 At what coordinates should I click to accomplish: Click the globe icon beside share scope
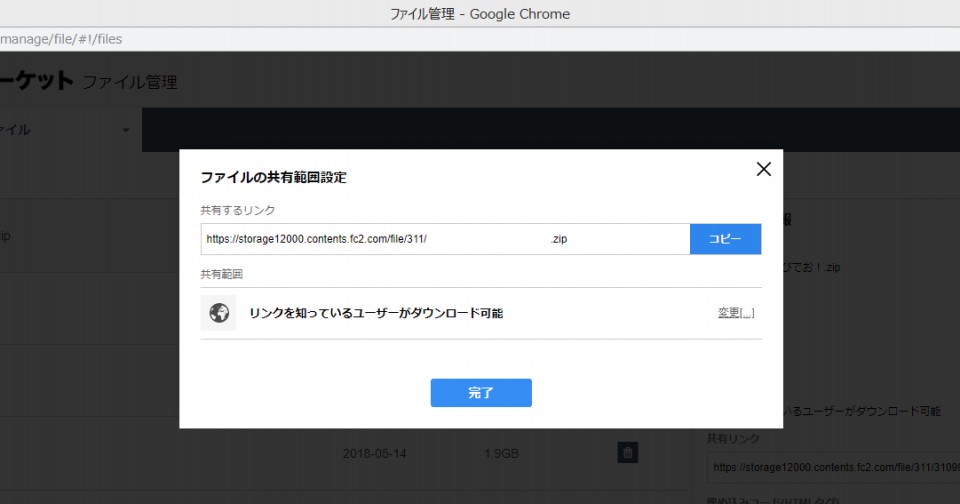point(219,313)
